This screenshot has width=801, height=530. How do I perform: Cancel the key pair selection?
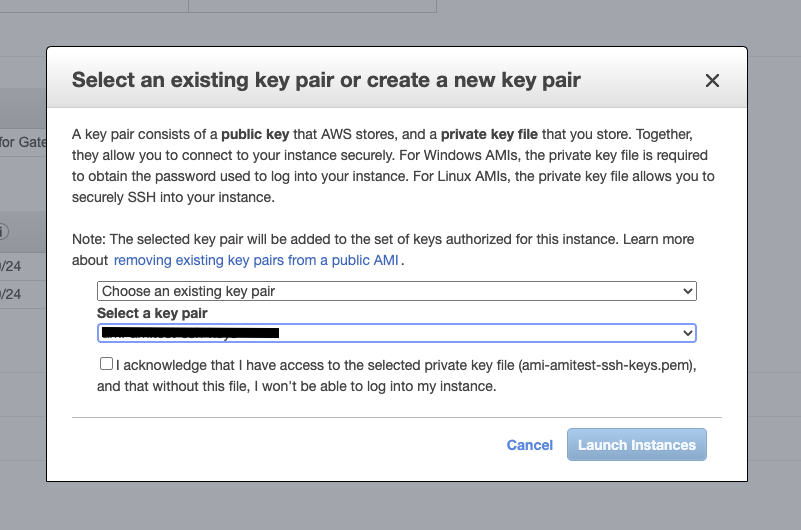coord(530,445)
